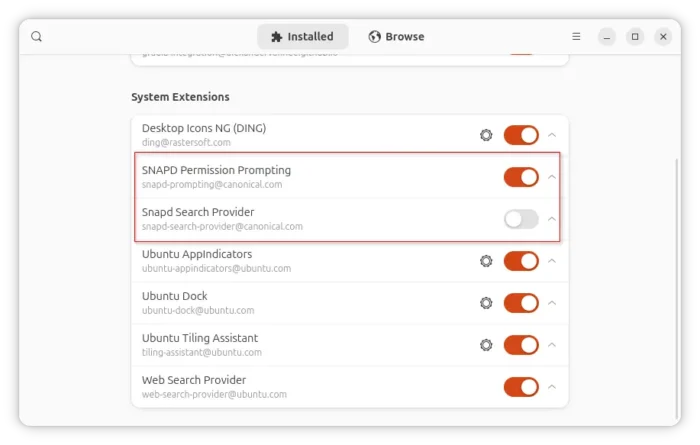Open Ubuntu Dock settings gear
Viewport: 700px width, 445px height.
(486, 303)
